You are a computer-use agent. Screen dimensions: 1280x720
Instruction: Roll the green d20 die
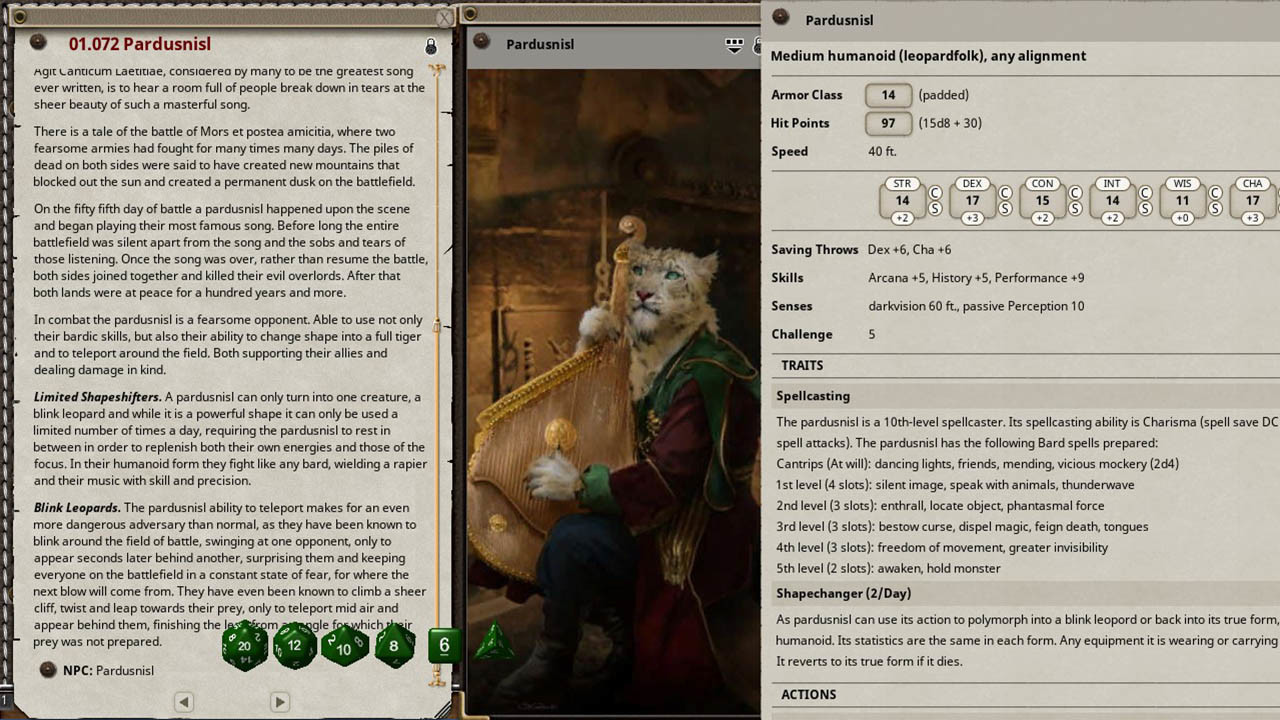tap(246, 645)
